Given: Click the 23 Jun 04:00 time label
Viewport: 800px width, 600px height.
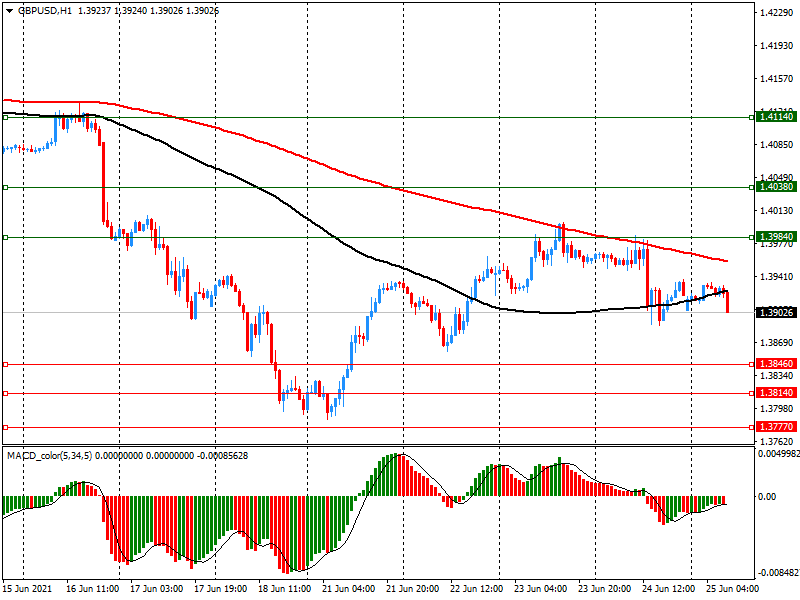Looking at the screenshot, I should pos(541,589).
